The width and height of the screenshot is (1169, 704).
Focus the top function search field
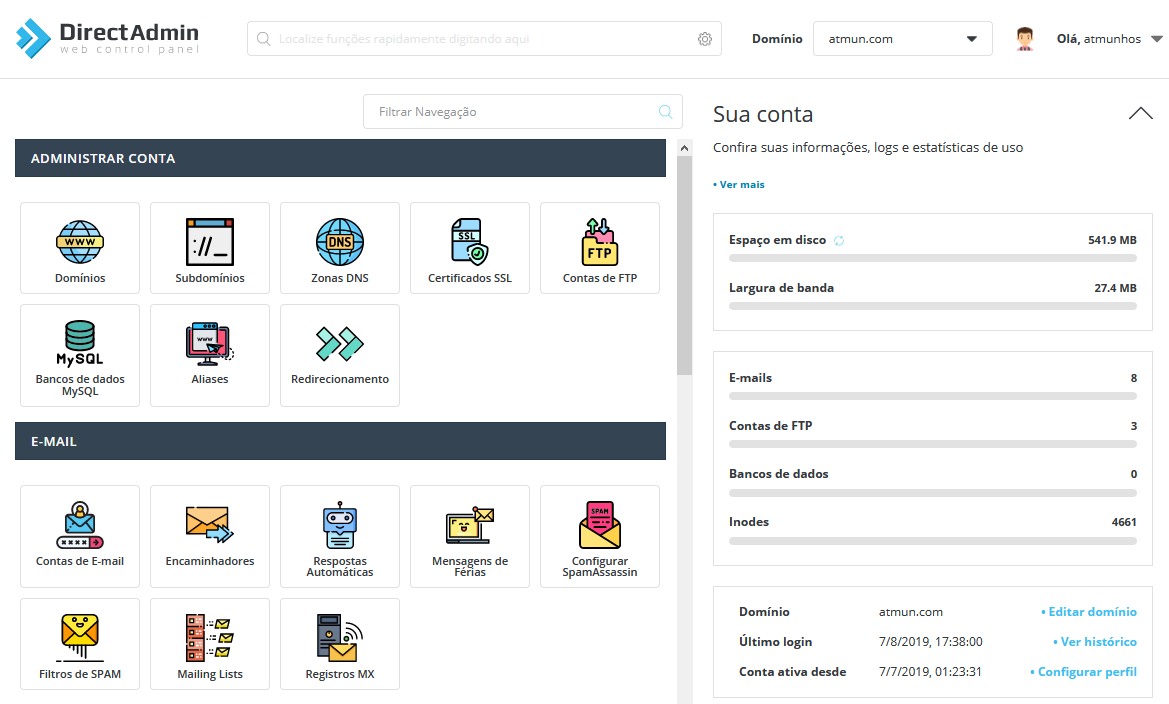point(485,39)
